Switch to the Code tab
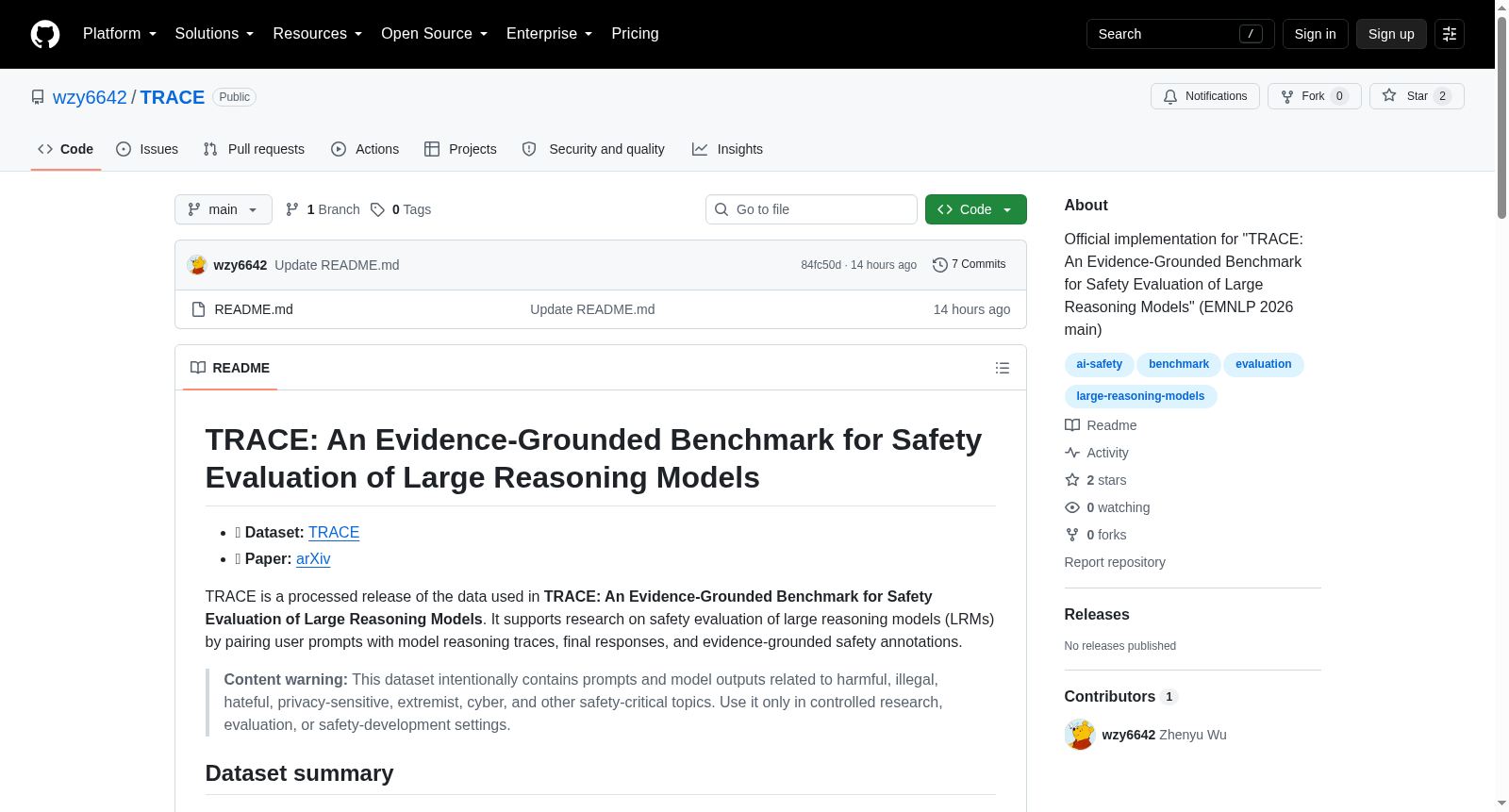Image resolution: width=1509 pixels, height=812 pixels. [66, 149]
